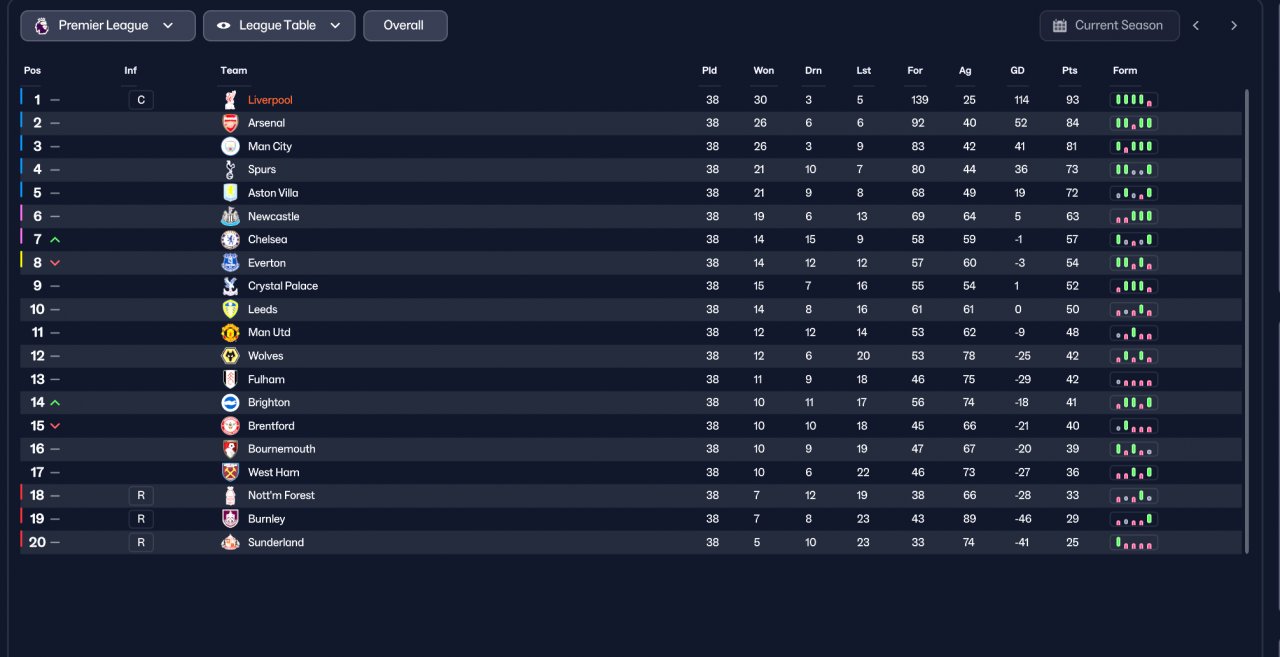Viewport: 1280px width, 657px height.
Task: Click the champions 'C' badge for Liverpool
Action: (141, 100)
